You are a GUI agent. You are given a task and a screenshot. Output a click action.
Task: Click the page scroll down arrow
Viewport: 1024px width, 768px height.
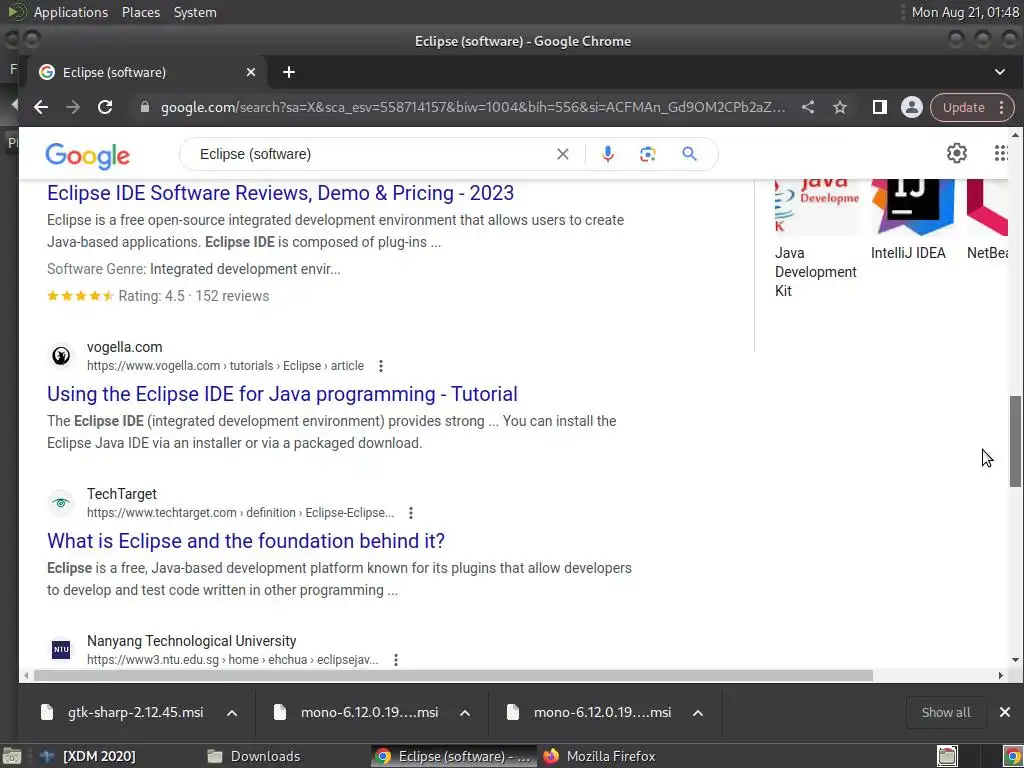(1015, 660)
